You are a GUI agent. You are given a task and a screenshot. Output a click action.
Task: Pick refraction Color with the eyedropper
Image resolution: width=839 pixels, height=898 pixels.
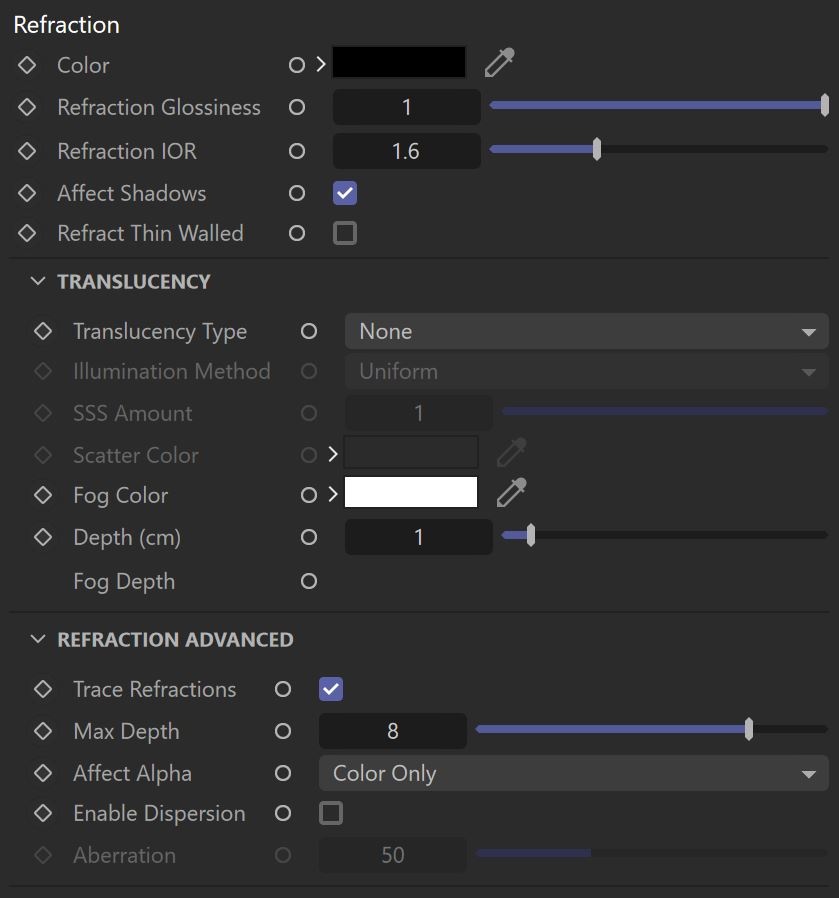coord(499,63)
